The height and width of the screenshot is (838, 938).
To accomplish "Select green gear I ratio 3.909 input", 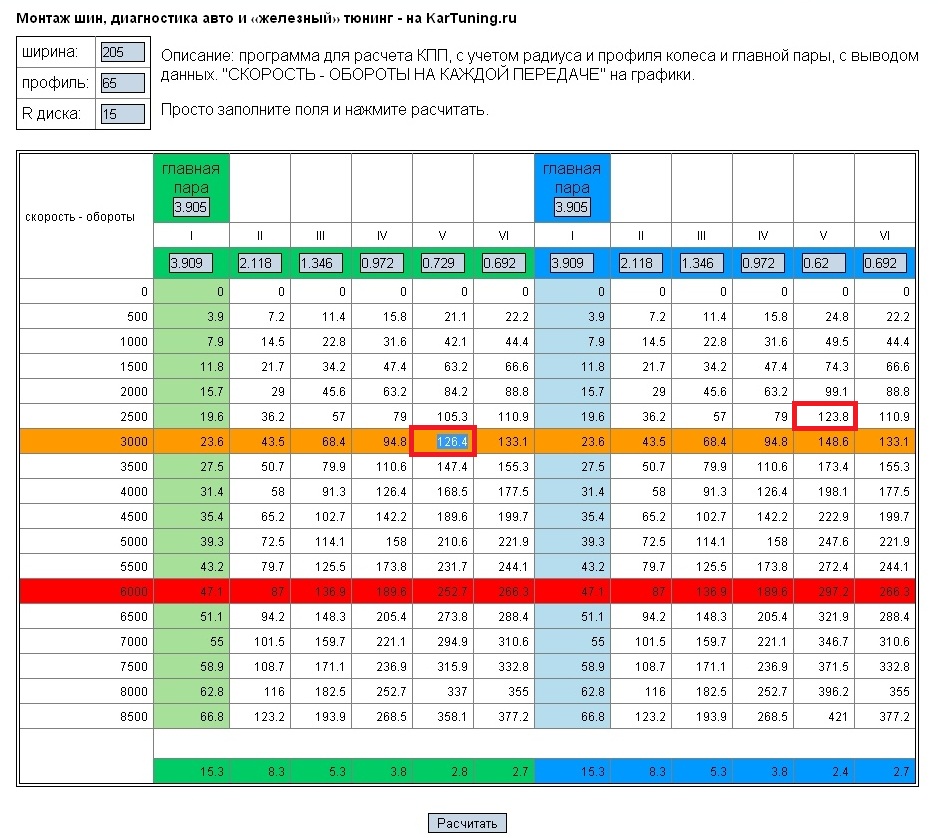I will coord(190,264).
